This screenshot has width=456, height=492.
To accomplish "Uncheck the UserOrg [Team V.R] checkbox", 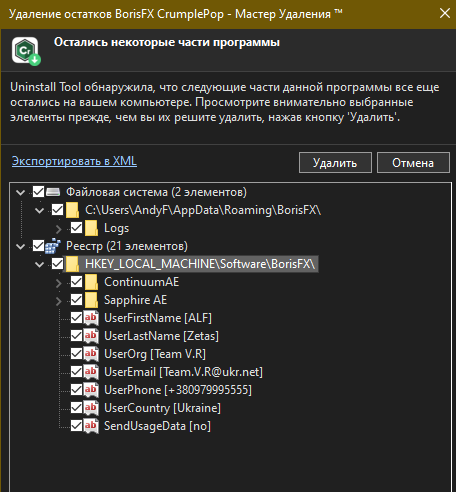I will [76, 354].
